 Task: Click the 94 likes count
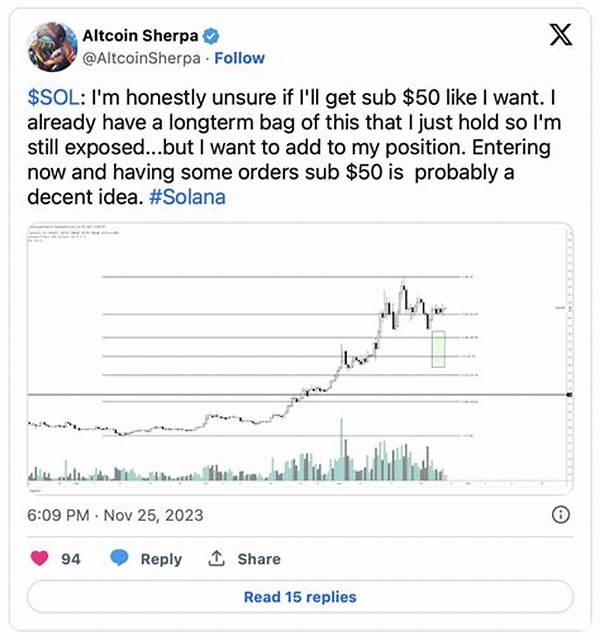click(x=71, y=559)
